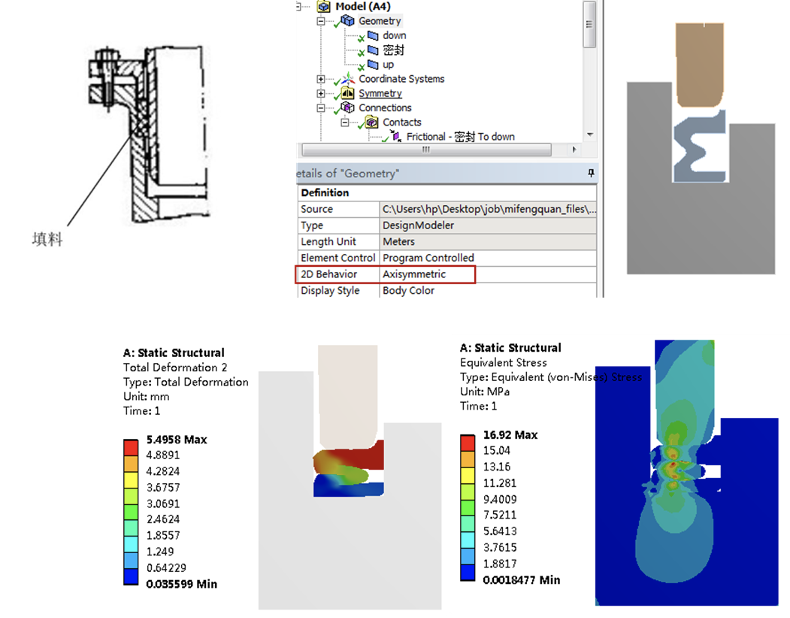Select Coordinate Systems in tree

click(401, 79)
